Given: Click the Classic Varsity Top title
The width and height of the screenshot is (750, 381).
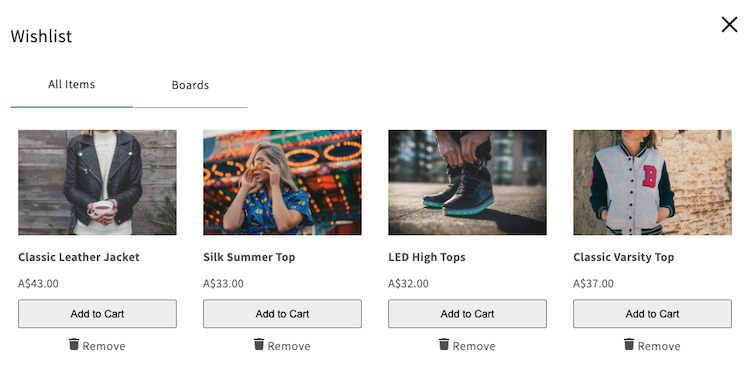Looking at the screenshot, I should point(624,257).
